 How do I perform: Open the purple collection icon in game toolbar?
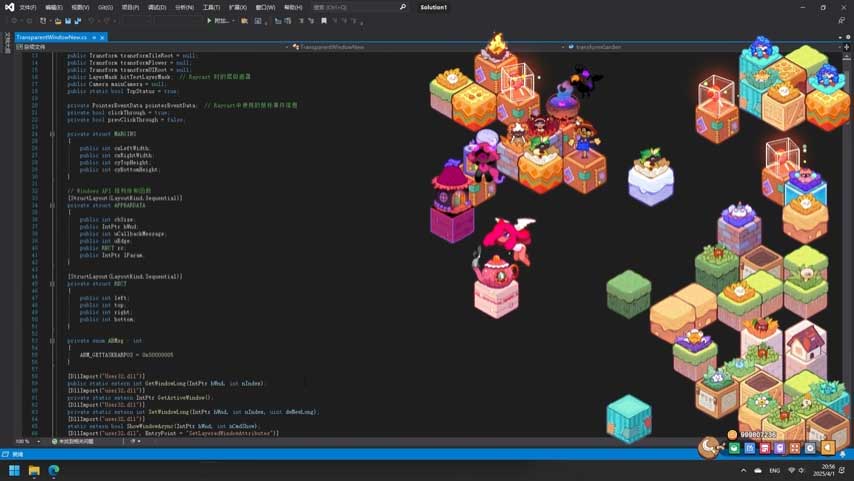point(780,448)
